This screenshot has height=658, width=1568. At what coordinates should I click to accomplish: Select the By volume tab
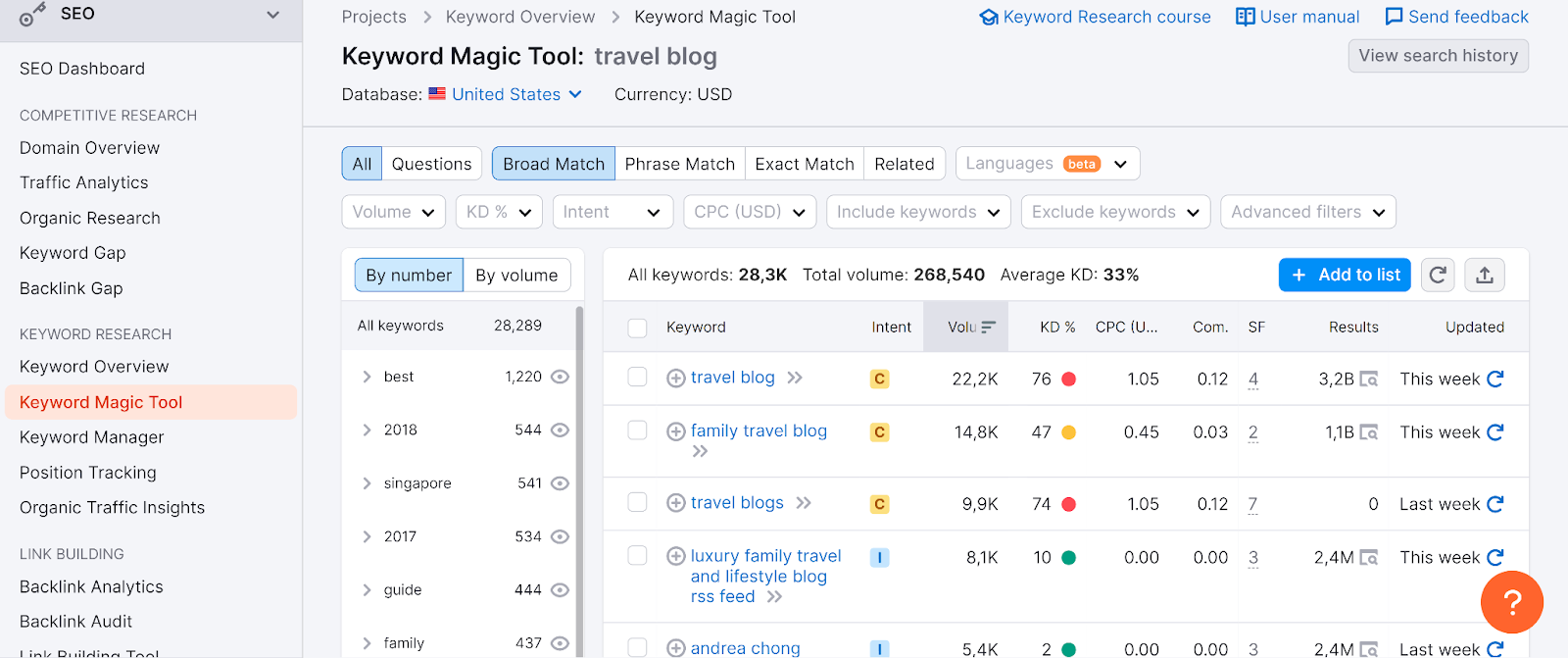(516, 276)
